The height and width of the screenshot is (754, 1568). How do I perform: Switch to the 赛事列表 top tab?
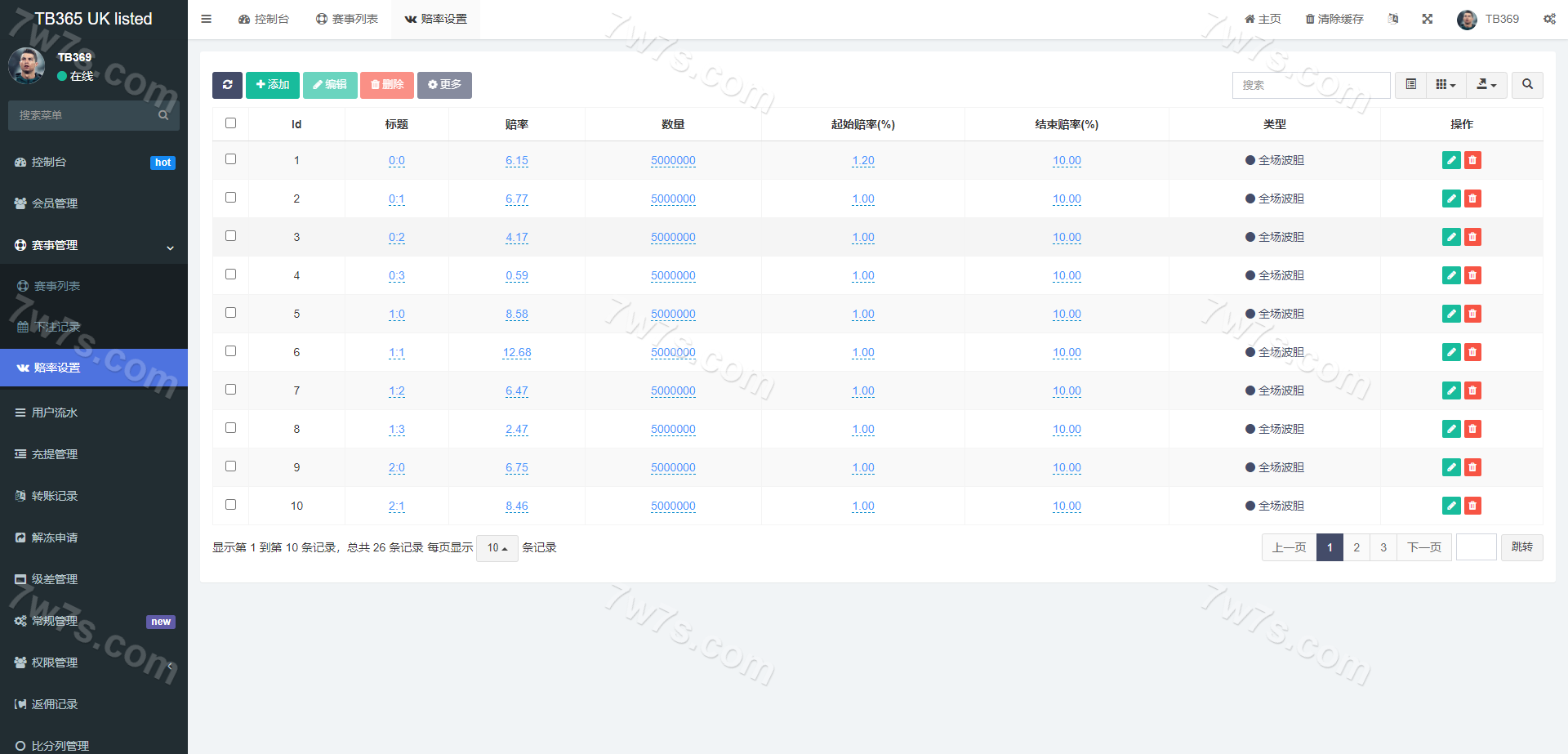347,19
